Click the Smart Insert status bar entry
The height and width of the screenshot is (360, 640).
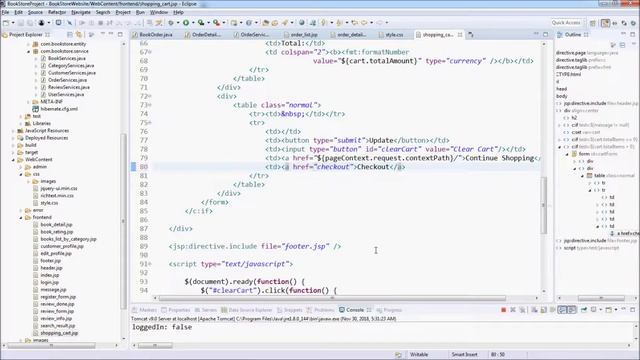click(x=464, y=354)
